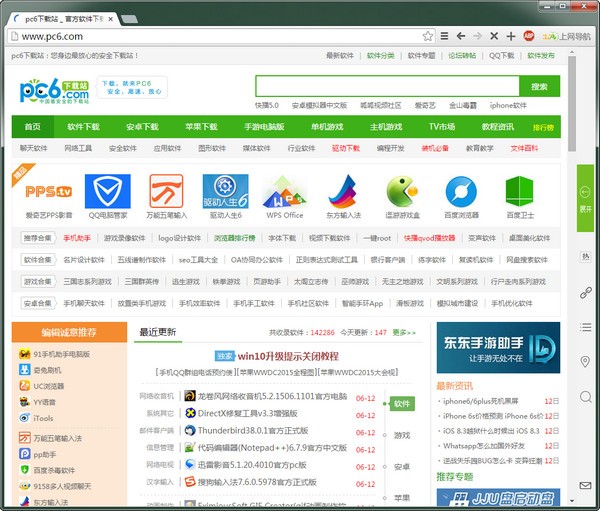Open win10升级提示关闭教程 headline

coord(288,356)
